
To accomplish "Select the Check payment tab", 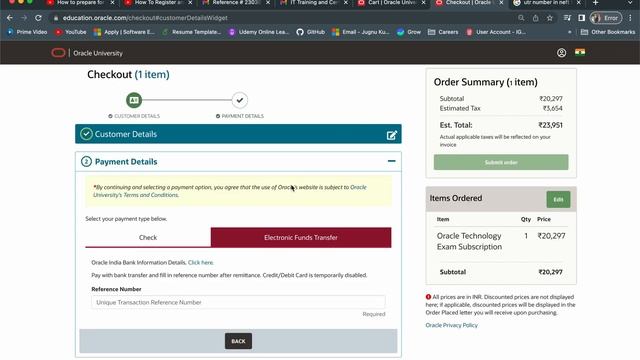I will [148, 238].
